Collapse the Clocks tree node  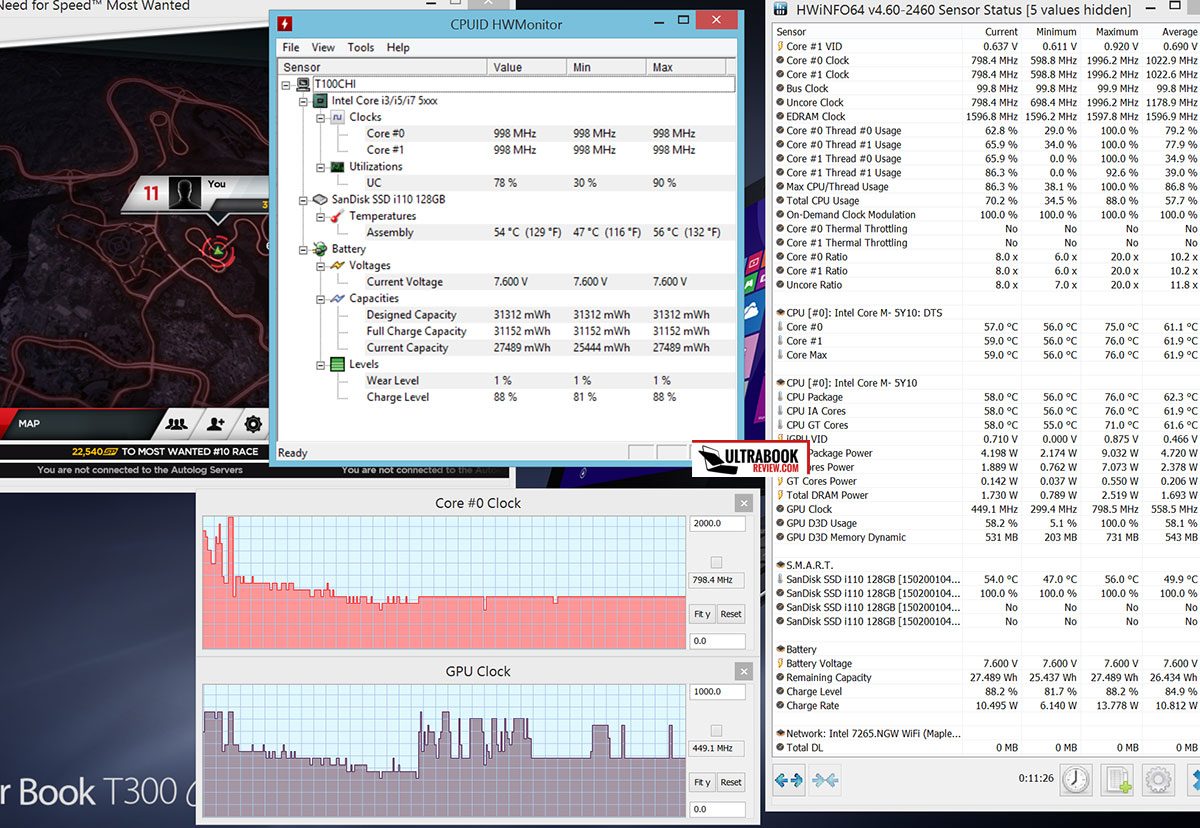coord(321,117)
